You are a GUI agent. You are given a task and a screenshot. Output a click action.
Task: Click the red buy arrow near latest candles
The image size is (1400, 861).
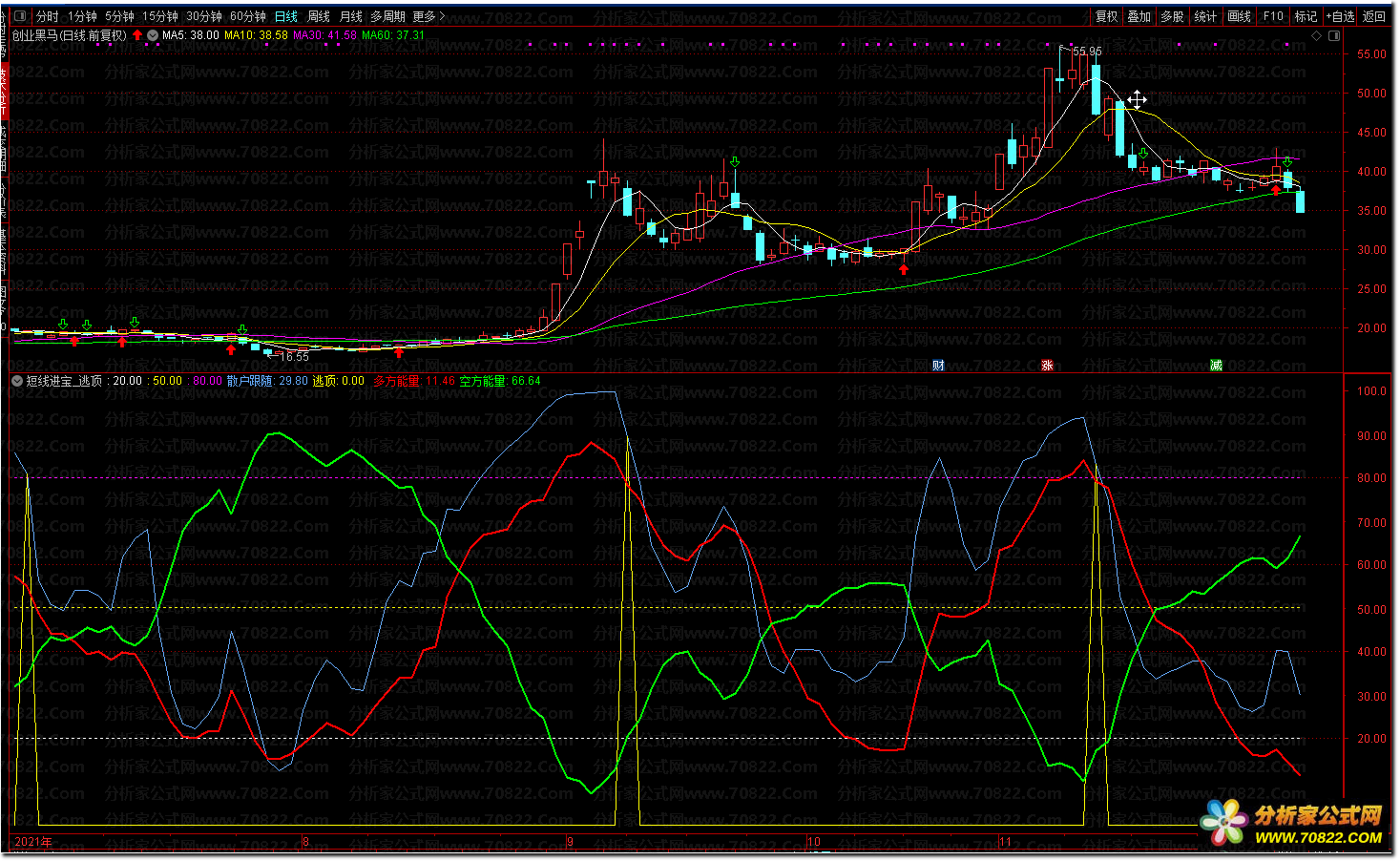1276,191
